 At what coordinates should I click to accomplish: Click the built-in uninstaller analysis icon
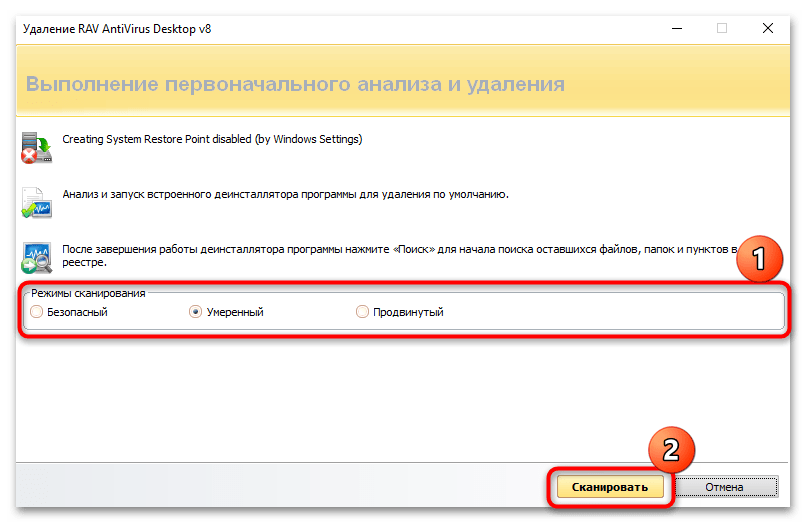pyautogui.click(x=36, y=203)
